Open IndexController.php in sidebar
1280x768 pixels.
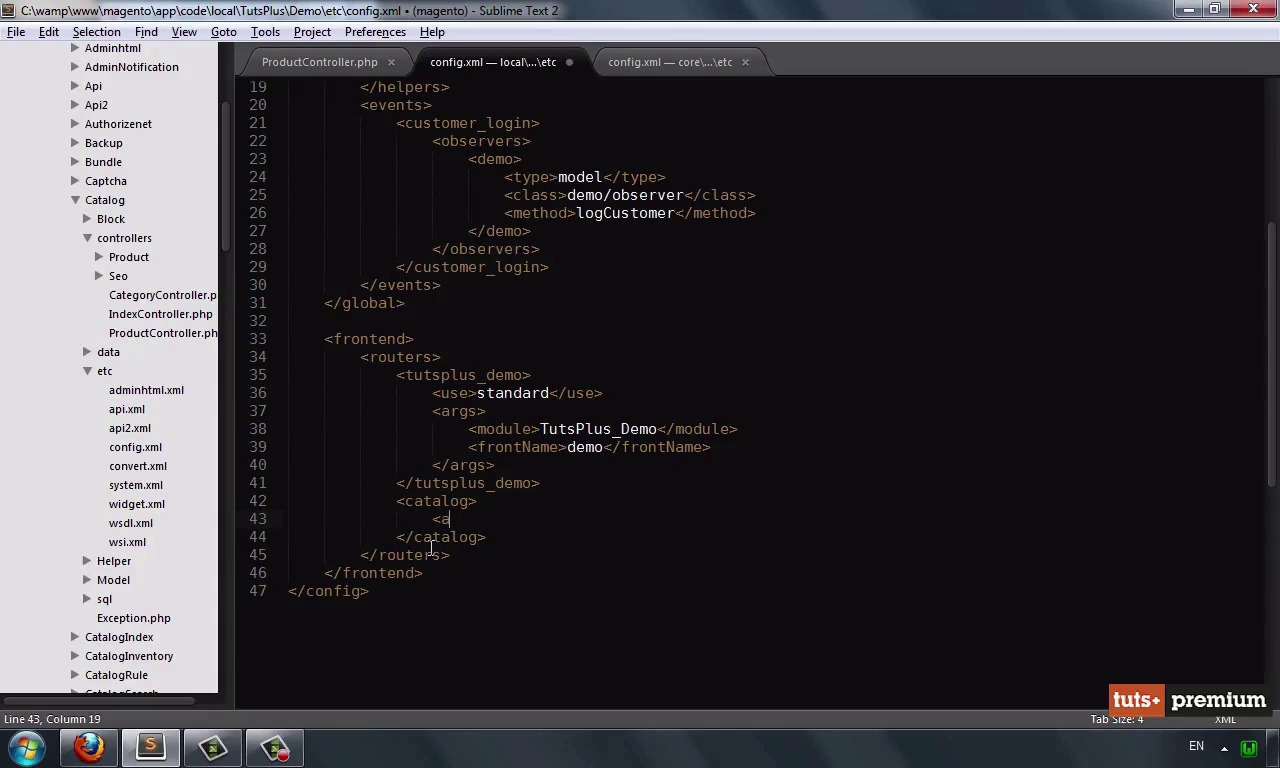pyautogui.click(x=161, y=314)
